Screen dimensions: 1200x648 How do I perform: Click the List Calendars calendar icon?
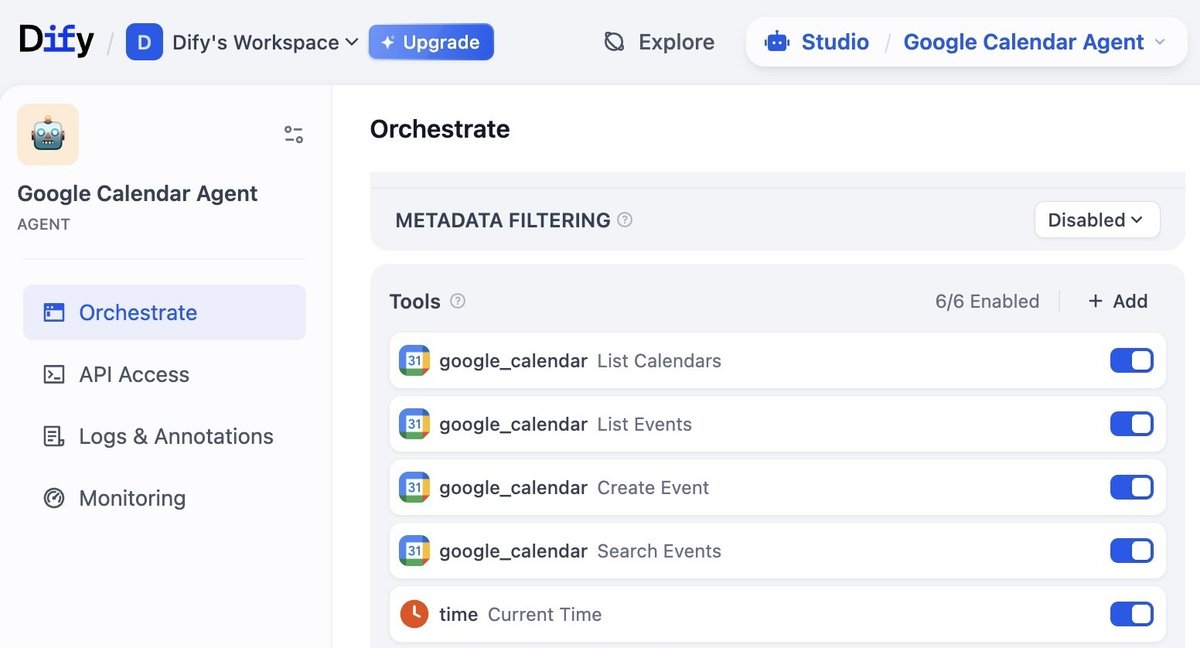(414, 361)
